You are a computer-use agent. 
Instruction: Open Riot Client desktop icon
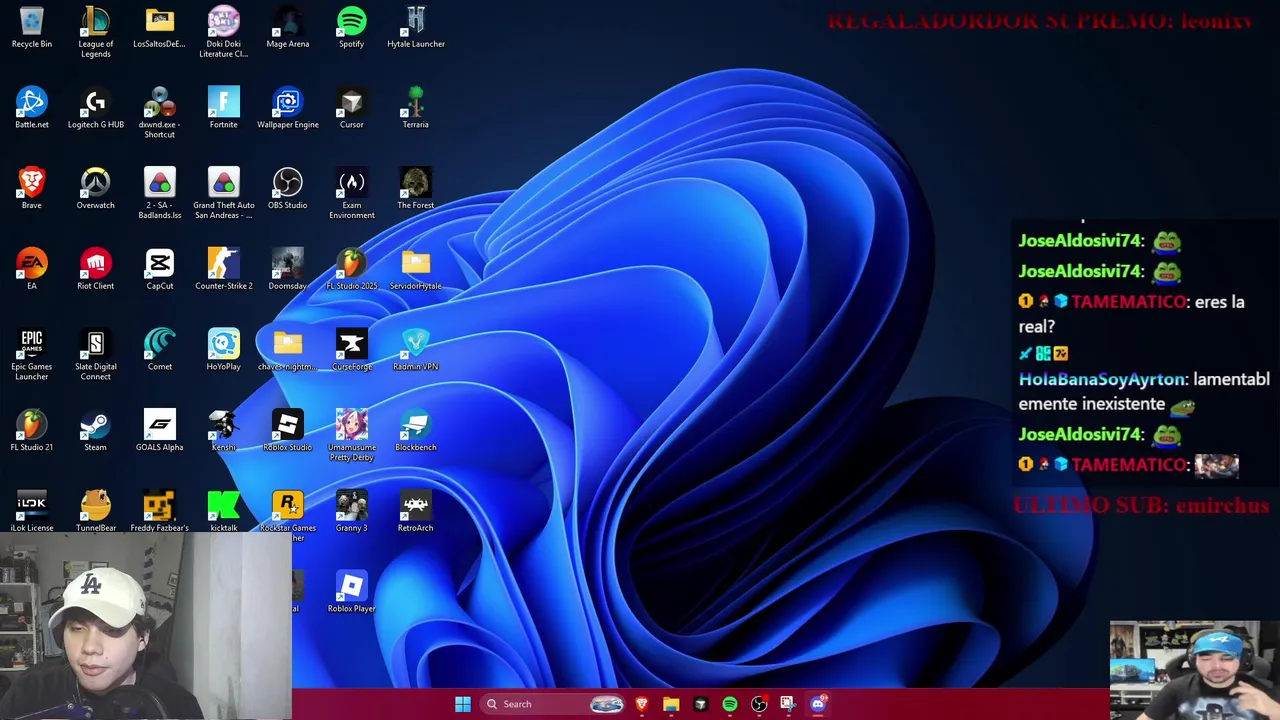(96, 269)
